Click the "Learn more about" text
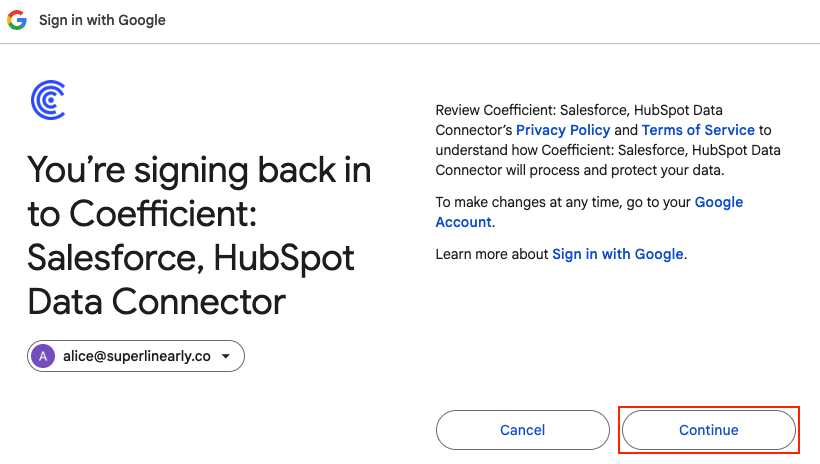Screen dimensions: 820x464 (x=492, y=254)
